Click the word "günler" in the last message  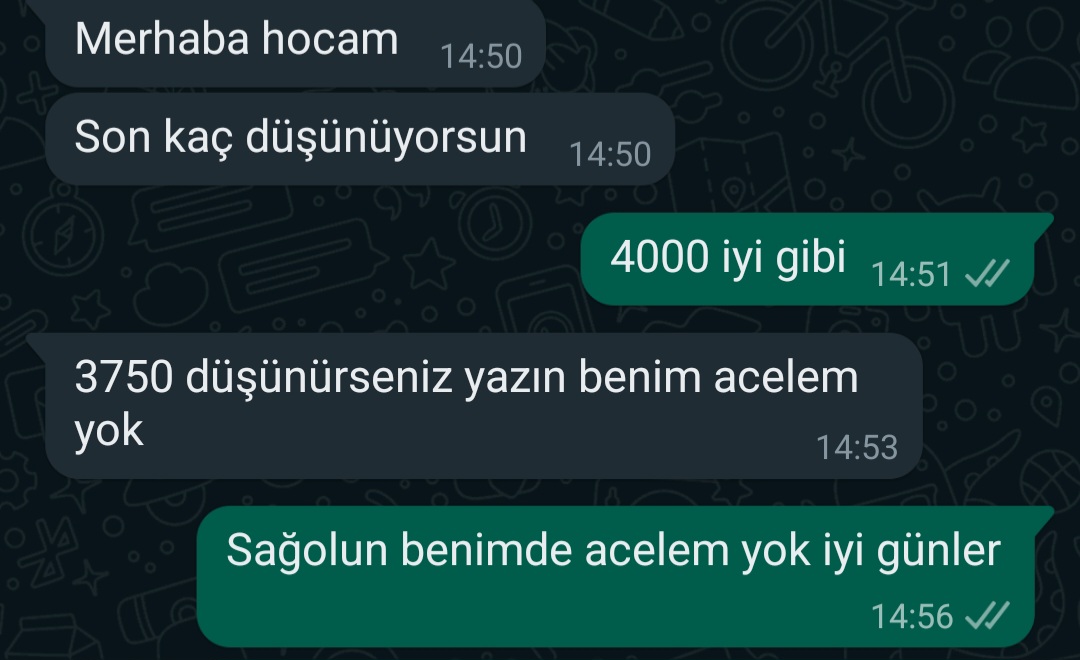938,551
